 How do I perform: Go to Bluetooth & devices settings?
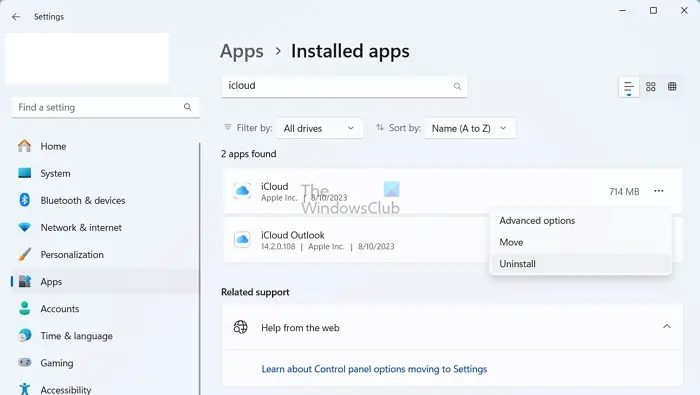[83, 201]
